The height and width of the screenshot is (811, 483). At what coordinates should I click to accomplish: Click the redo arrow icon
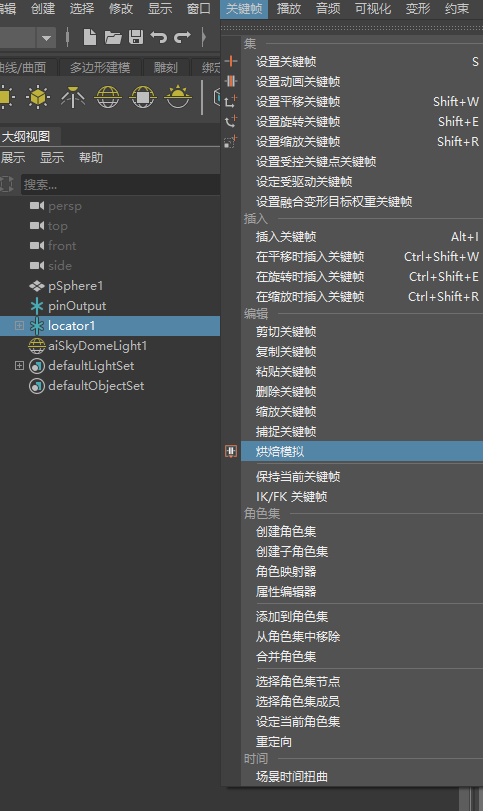[182, 37]
